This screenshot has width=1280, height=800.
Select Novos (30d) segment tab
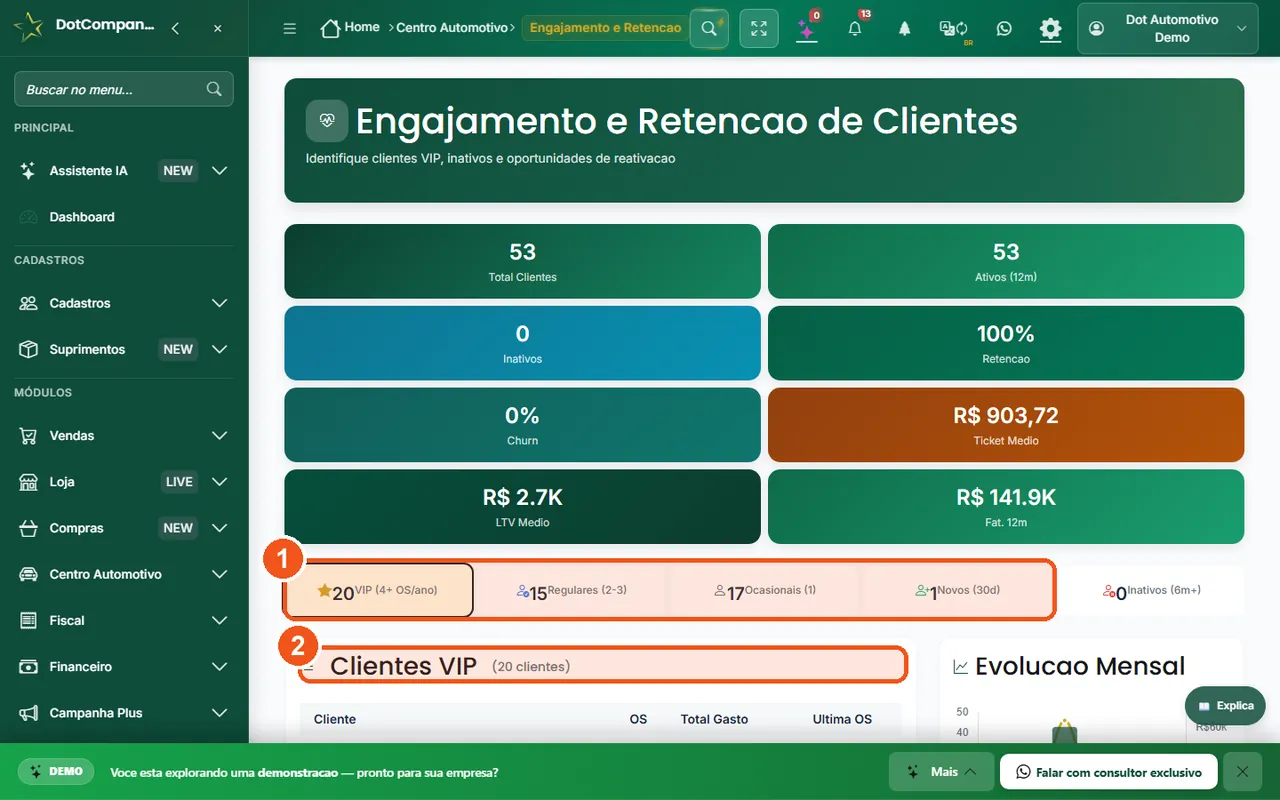(957, 591)
